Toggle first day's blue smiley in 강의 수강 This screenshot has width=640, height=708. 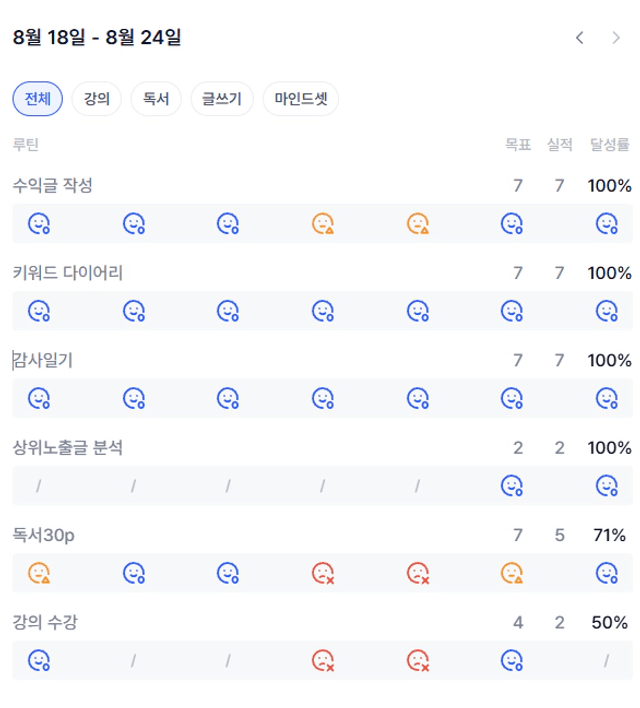pyautogui.click(x=39, y=661)
